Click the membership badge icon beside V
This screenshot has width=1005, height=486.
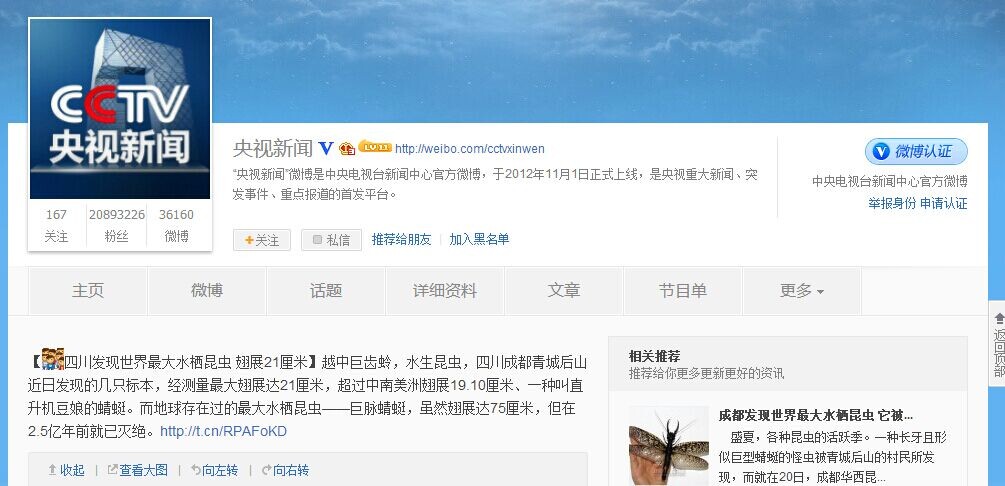tap(347, 149)
